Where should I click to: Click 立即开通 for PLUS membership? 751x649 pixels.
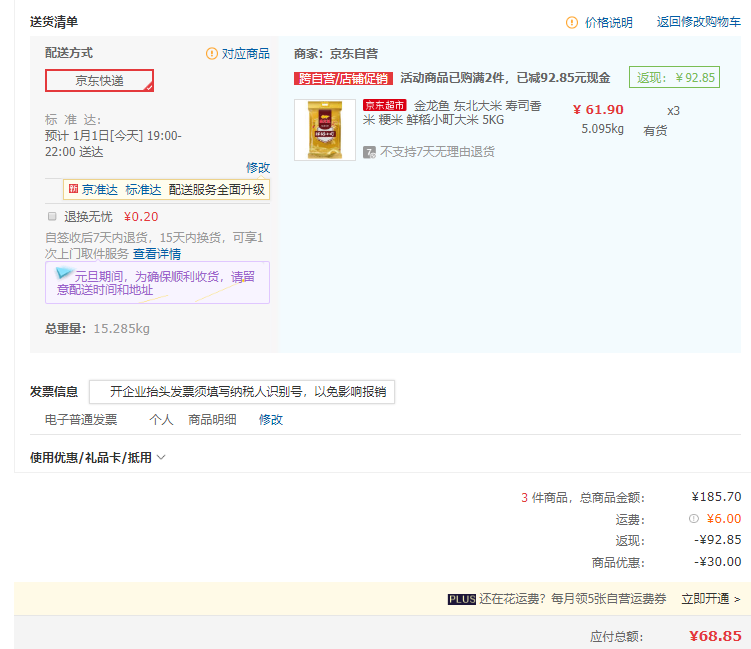[711, 599]
